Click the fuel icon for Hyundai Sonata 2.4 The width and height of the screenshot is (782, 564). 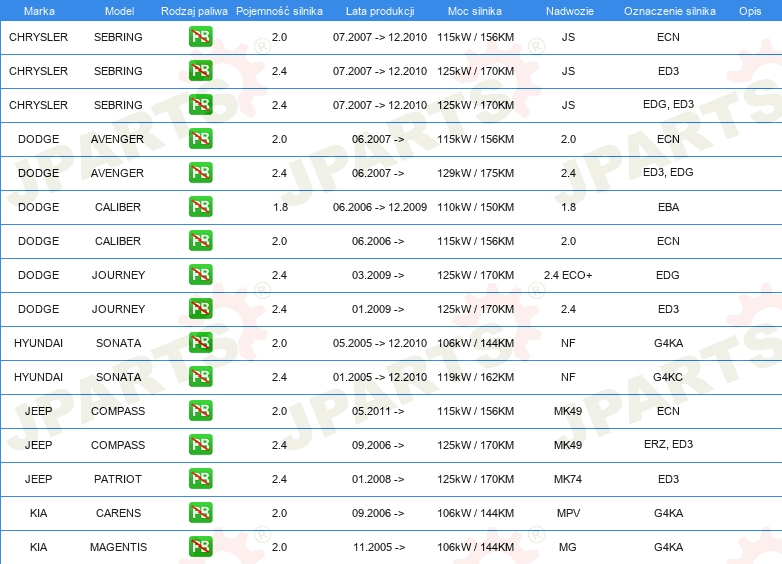(200, 377)
